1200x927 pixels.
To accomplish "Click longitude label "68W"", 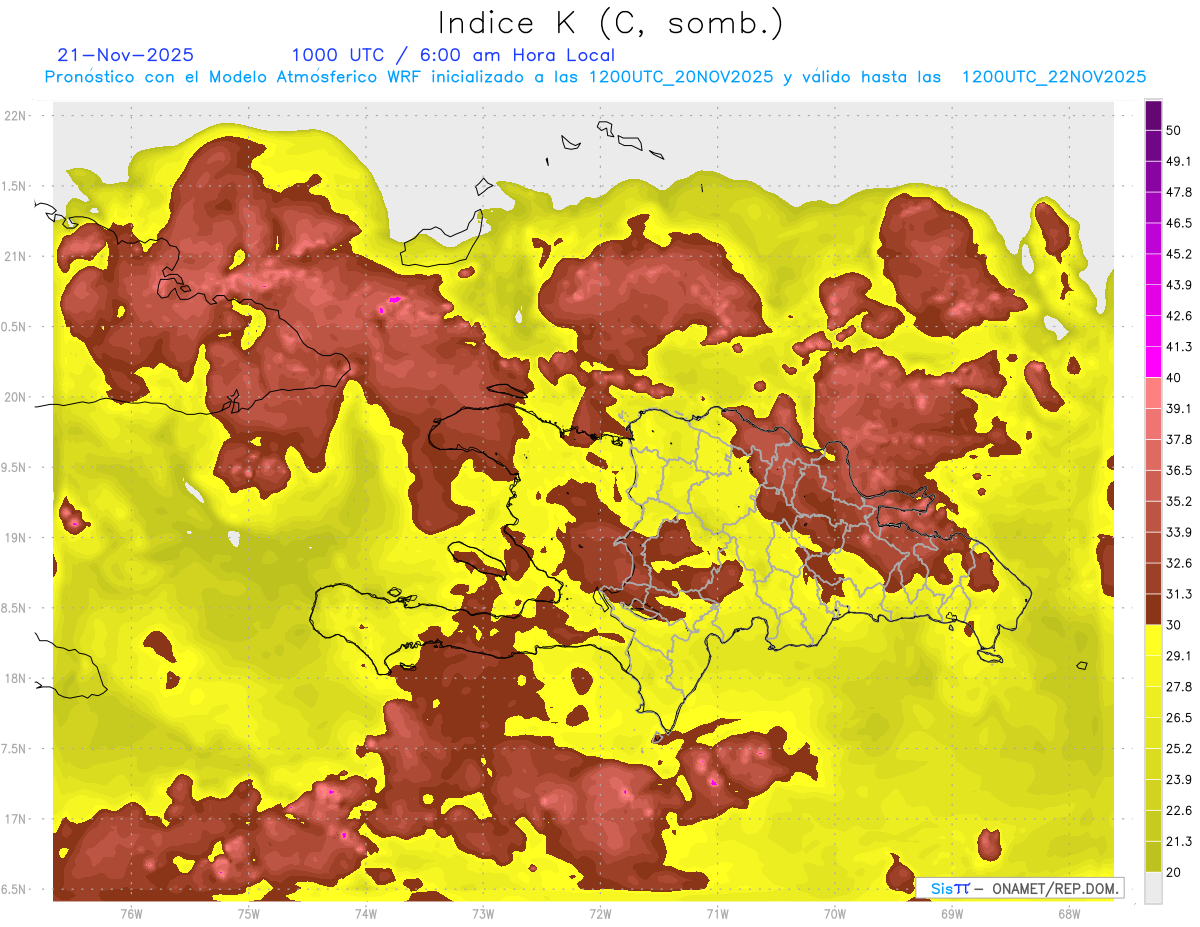I will 1069,914.
